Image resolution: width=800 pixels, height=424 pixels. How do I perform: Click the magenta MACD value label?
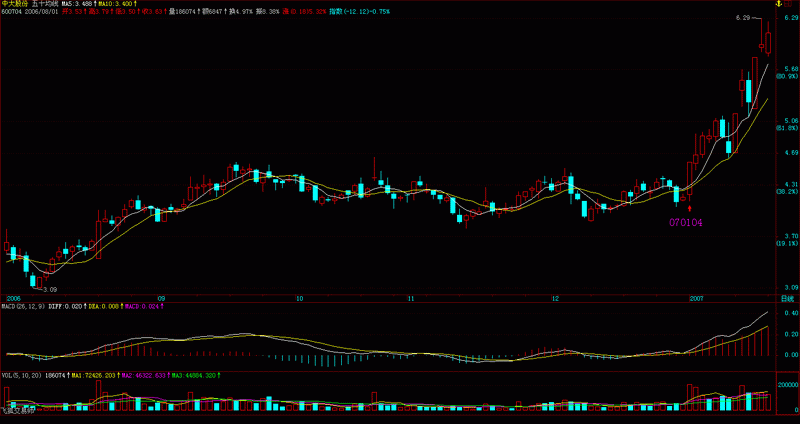click(143, 306)
